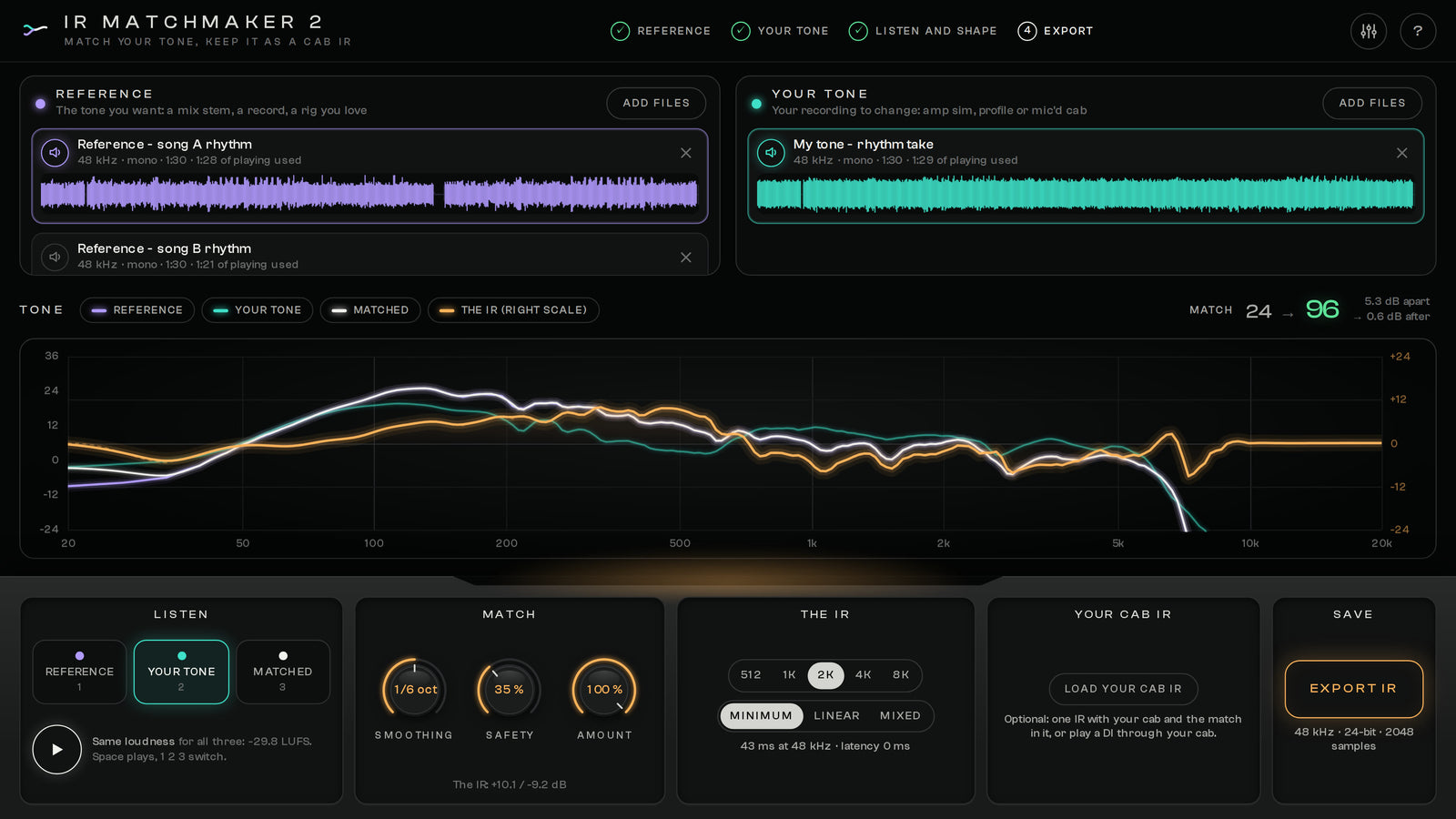1456x819 pixels.
Task: Listen to Matched source 3
Action: (283, 672)
